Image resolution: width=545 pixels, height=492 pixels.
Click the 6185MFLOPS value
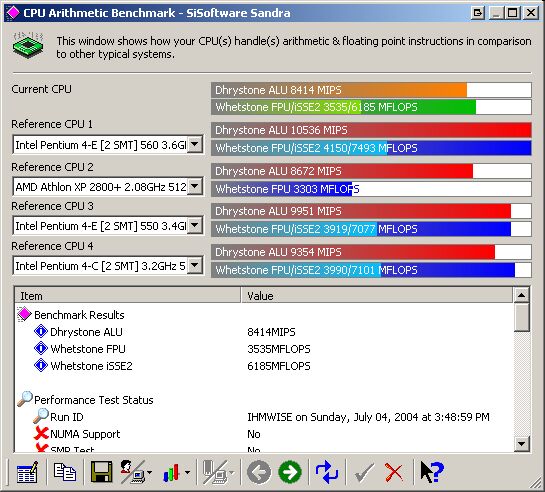[279, 366]
